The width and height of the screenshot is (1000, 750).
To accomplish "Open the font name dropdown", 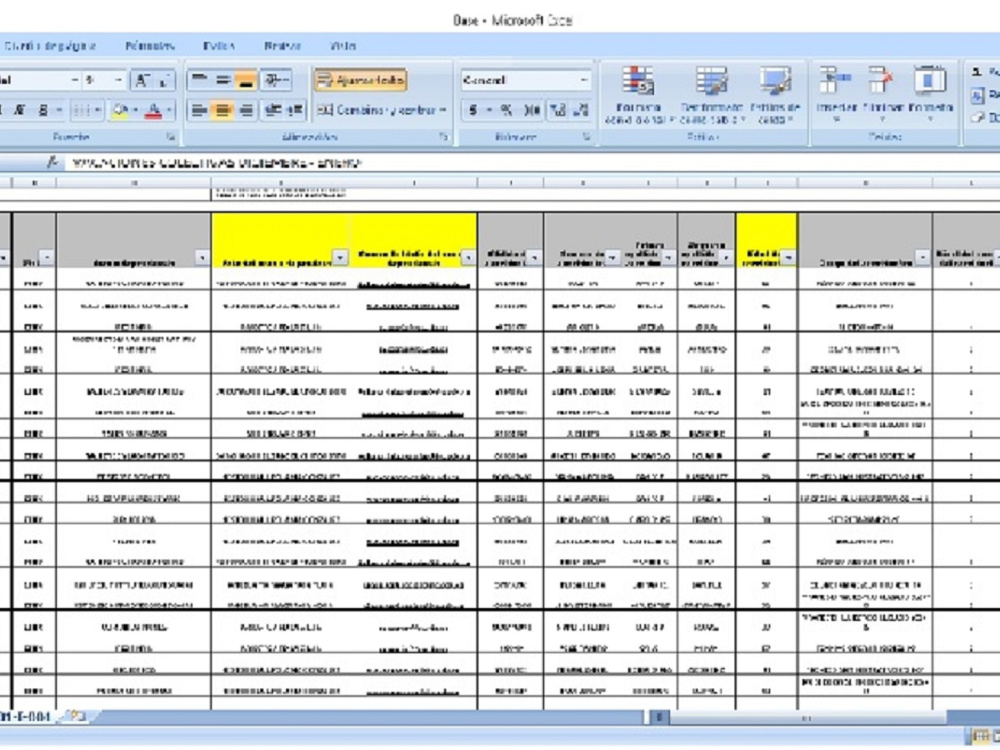I will click(x=75, y=80).
